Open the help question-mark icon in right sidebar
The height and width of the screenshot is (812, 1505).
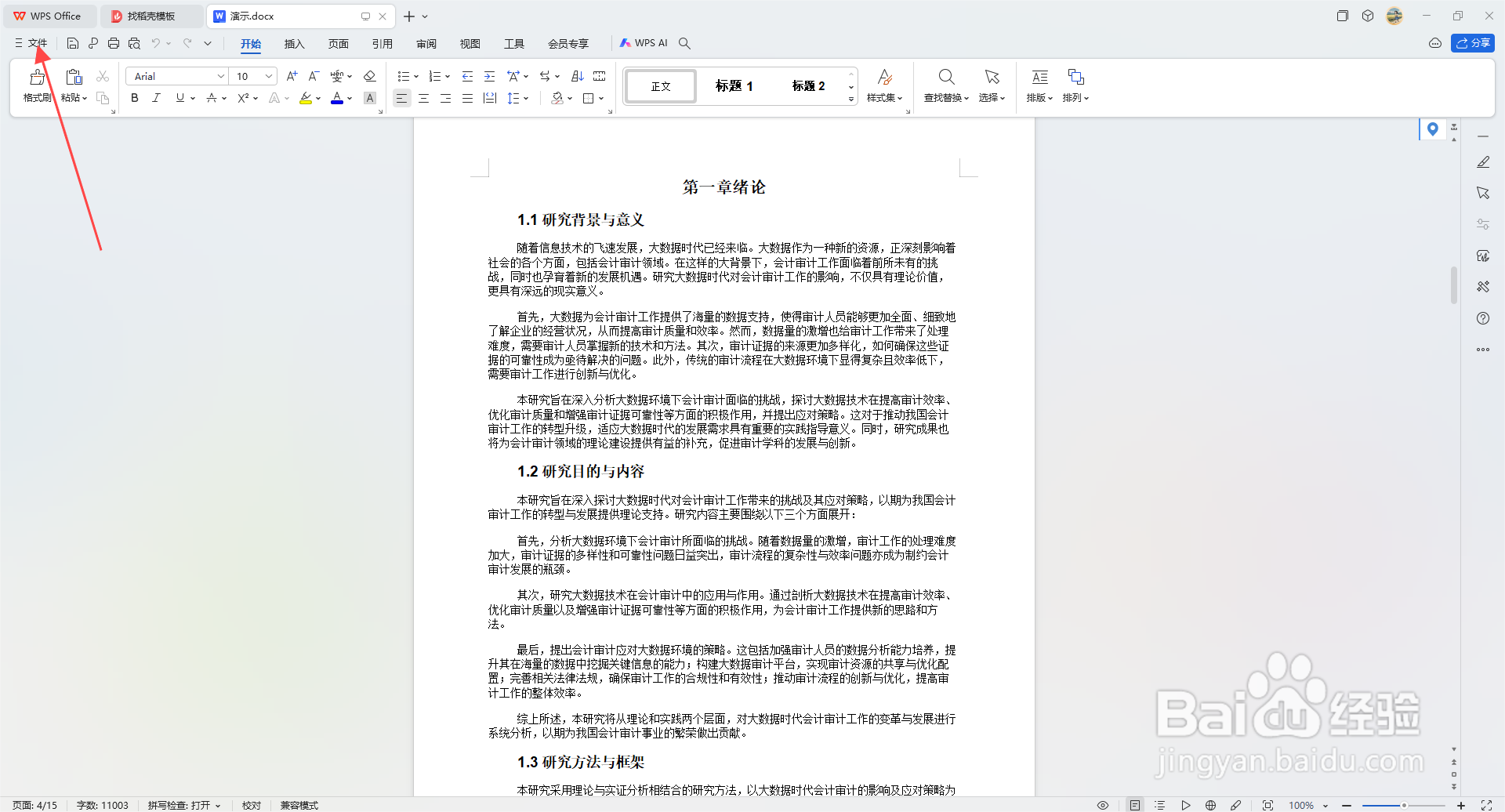point(1483,318)
